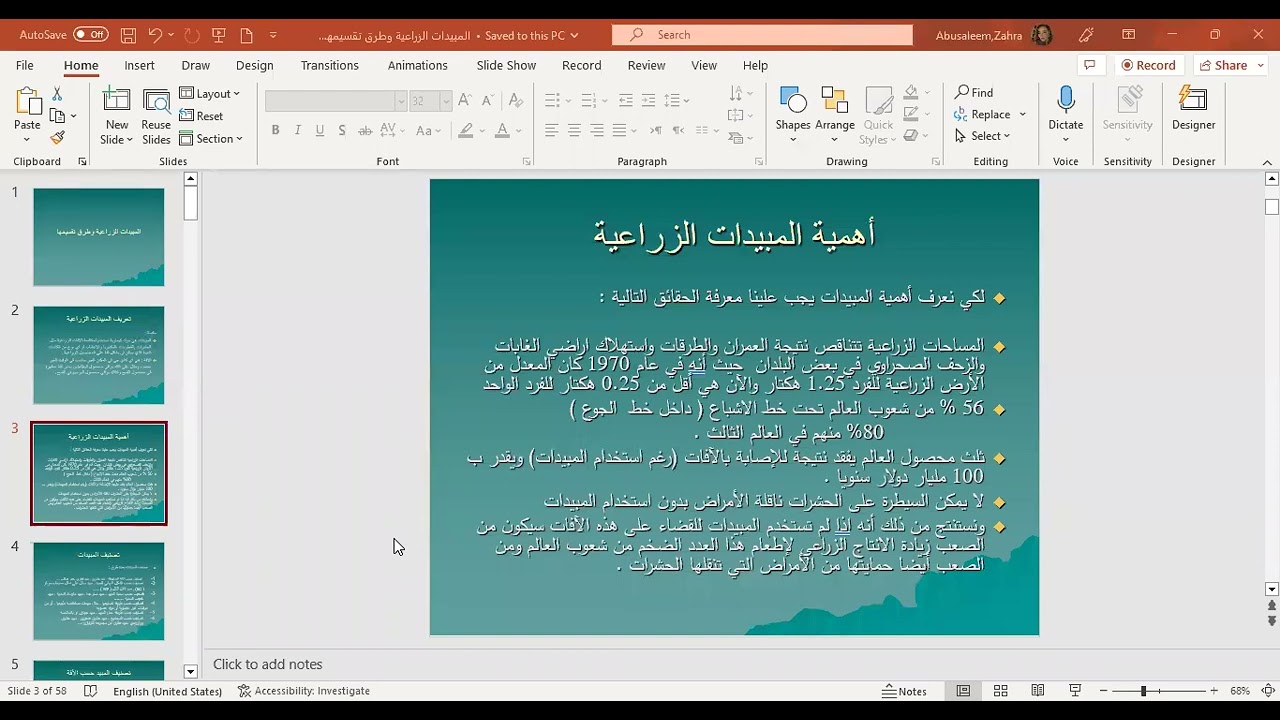Toggle the AutoSave switch
This screenshot has height=720, width=1280.
click(x=90, y=35)
